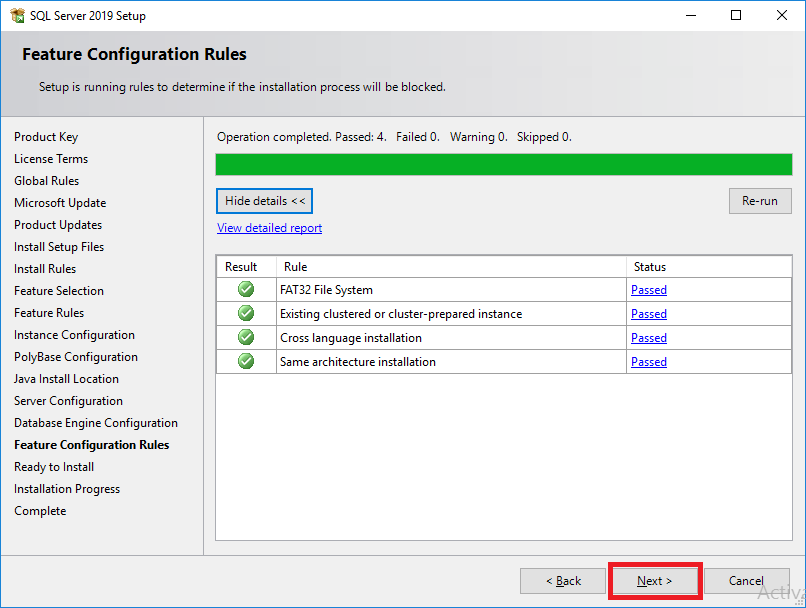Select Ready to Install step in sidebar
Viewport: 806px width, 608px height.
54,467
